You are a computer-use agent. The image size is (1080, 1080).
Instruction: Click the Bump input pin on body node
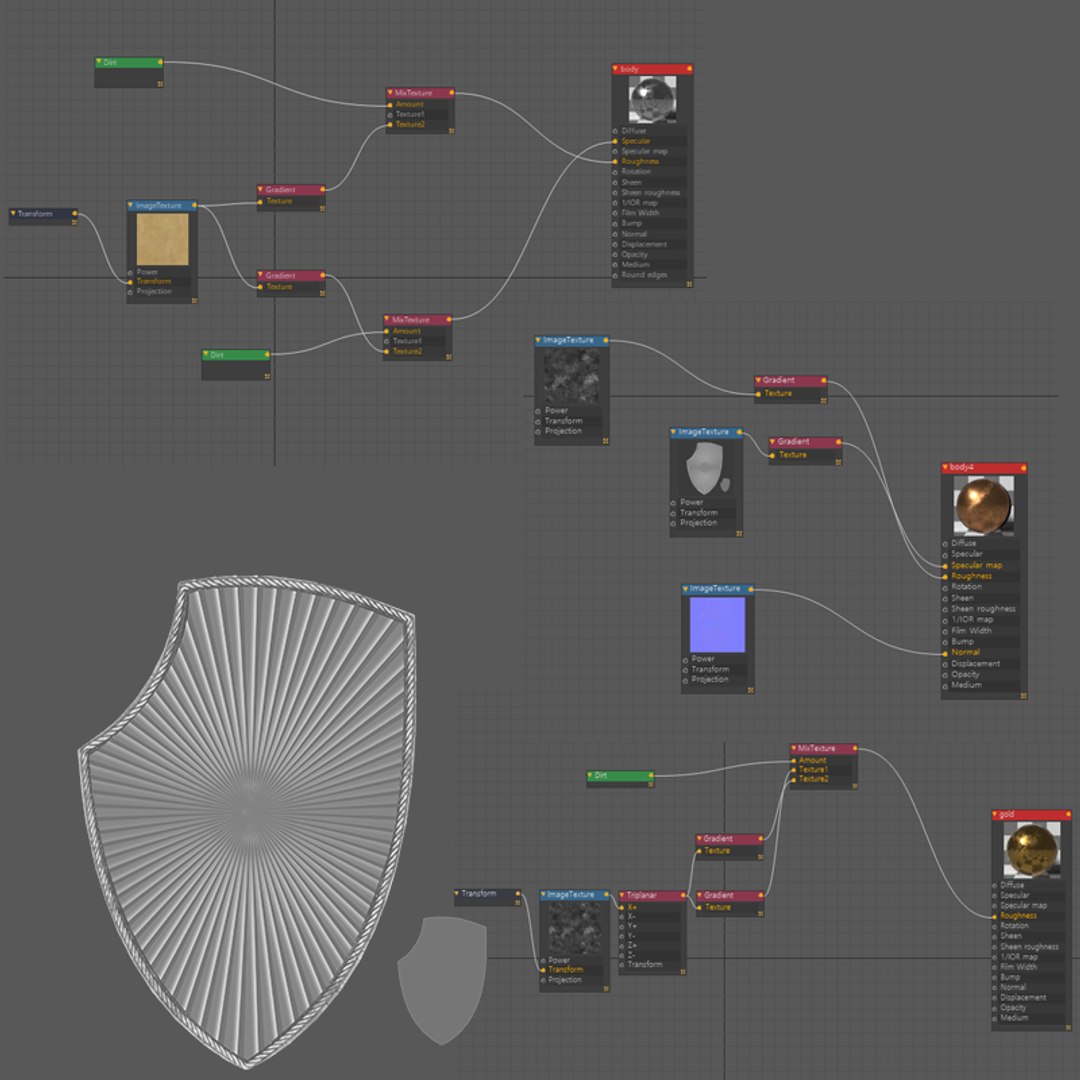(615, 223)
